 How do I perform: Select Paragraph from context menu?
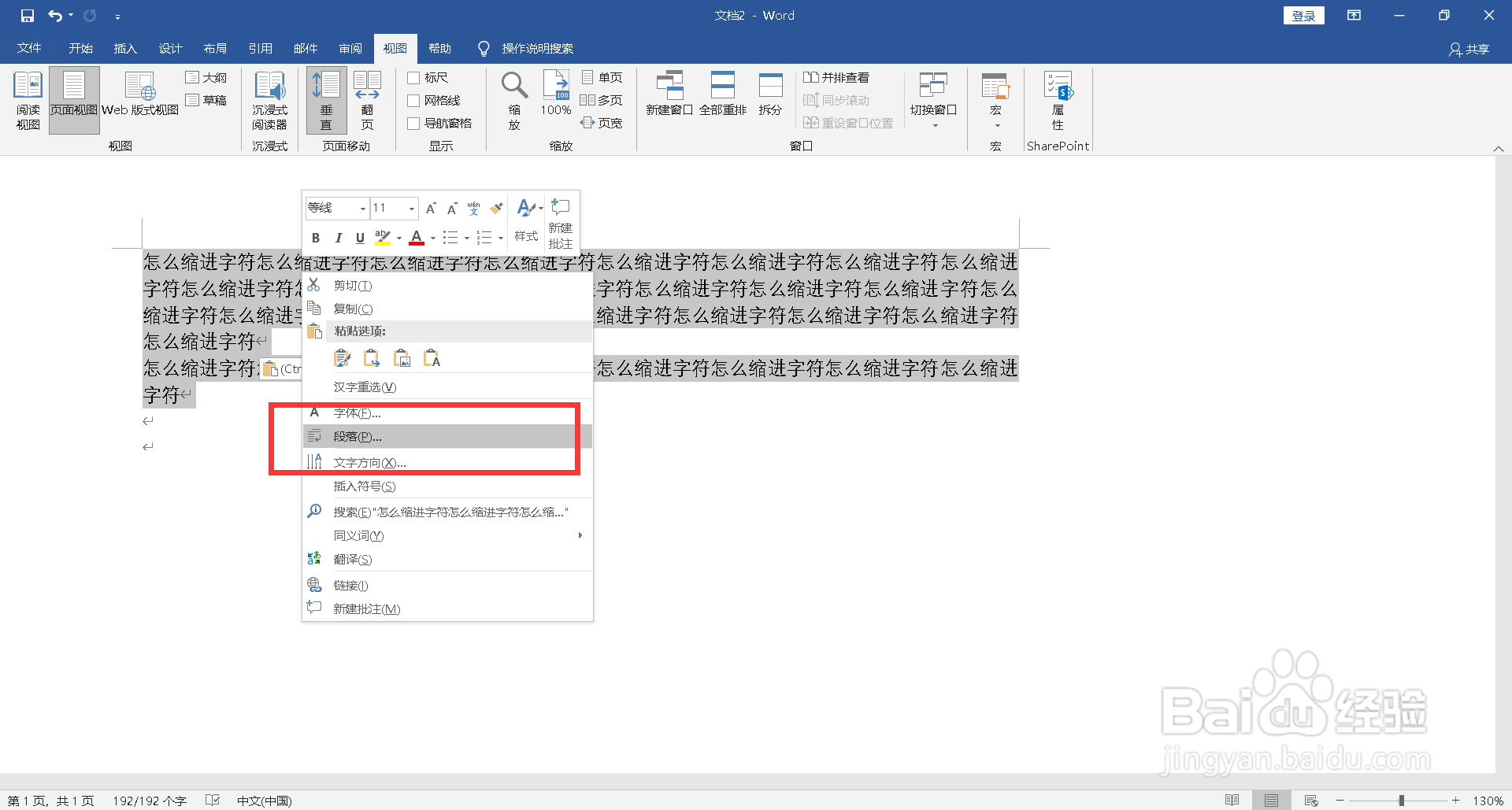click(447, 437)
